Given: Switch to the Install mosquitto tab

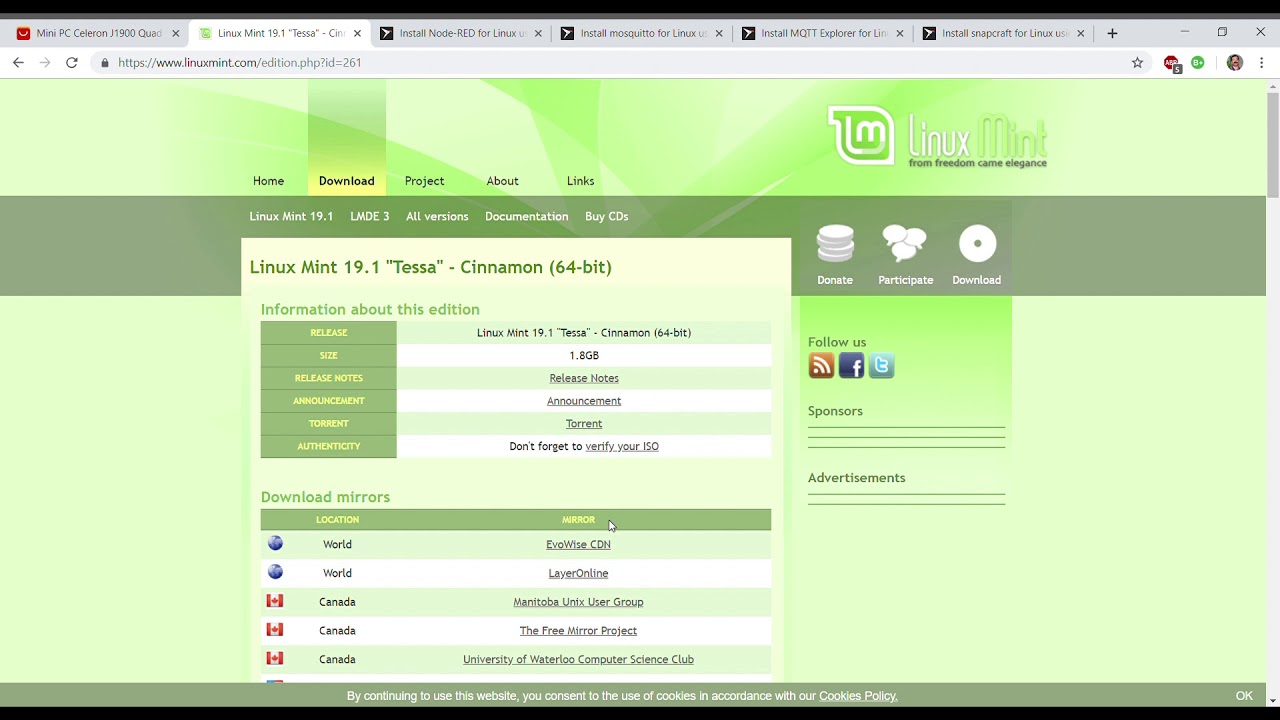Looking at the screenshot, I should 642,33.
